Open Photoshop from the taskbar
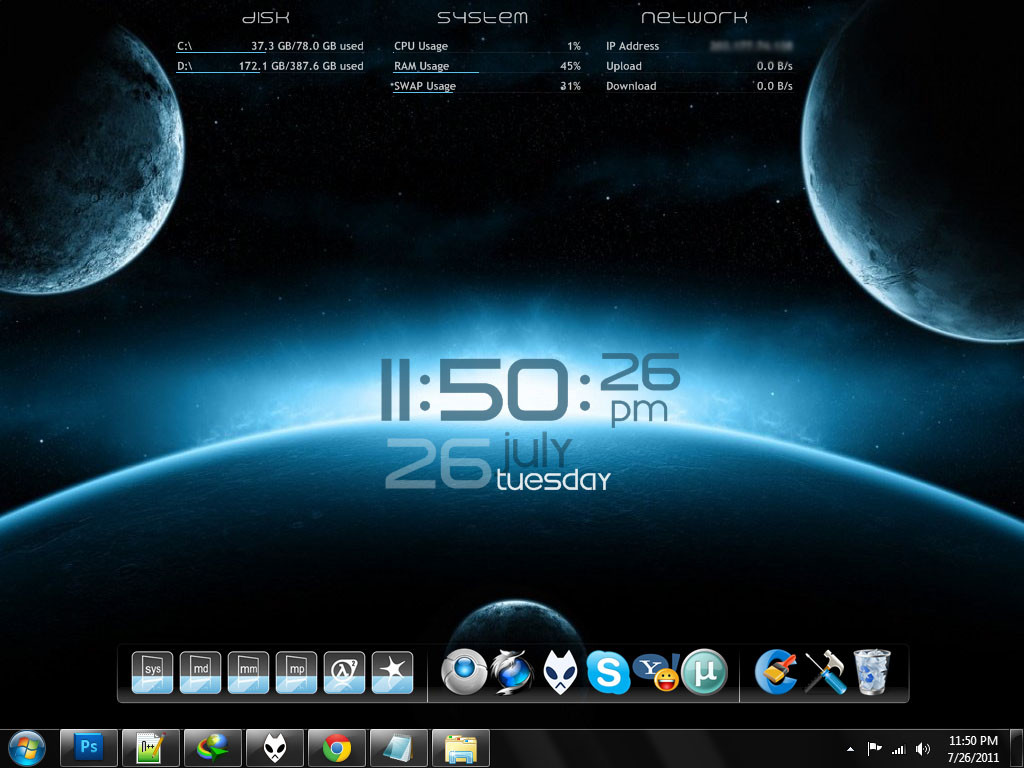The width and height of the screenshot is (1024, 768). [89, 748]
